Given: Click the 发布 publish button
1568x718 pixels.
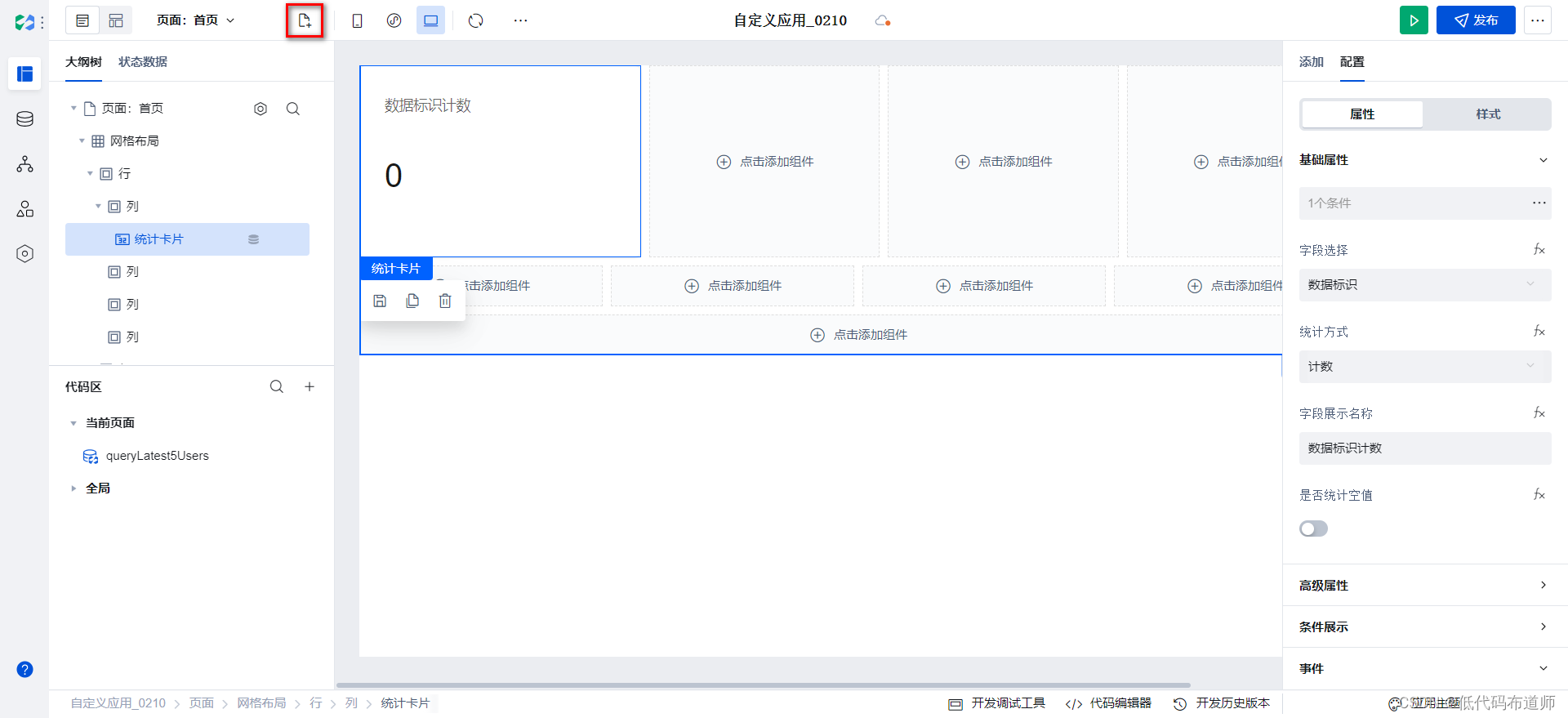Looking at the screenshot, I should tap(1476, 20).
